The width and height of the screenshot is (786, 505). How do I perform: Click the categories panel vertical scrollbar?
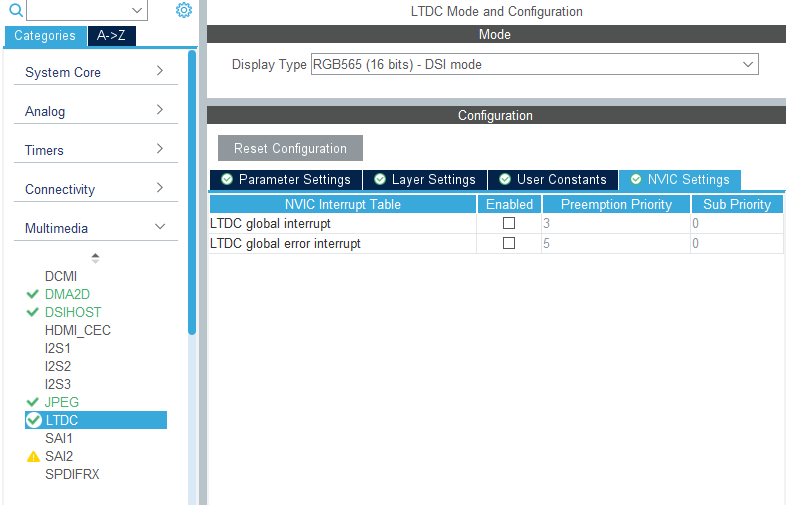[x=192, y=190]
